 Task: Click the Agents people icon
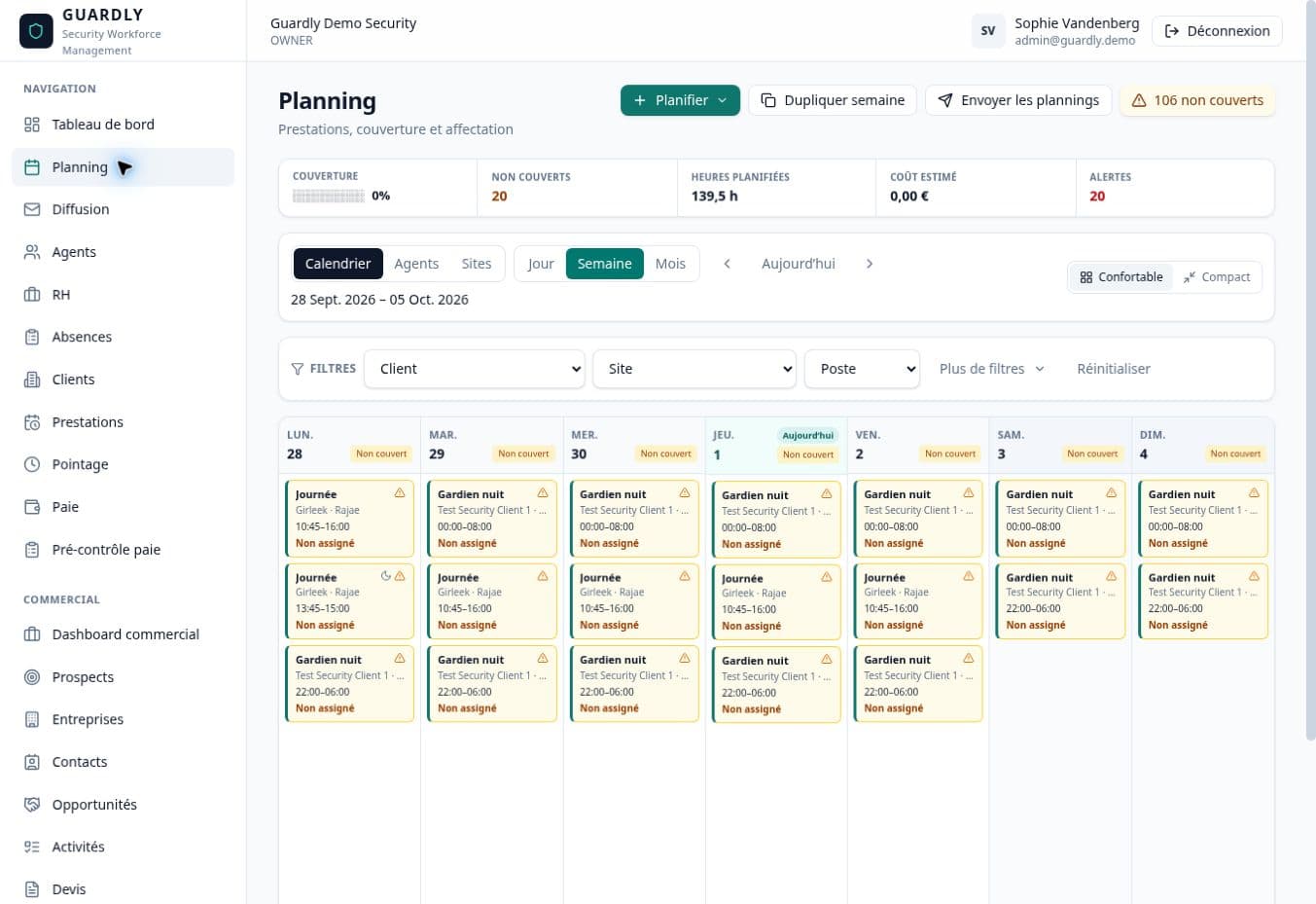pyautogui.click(x=32, y=252)
